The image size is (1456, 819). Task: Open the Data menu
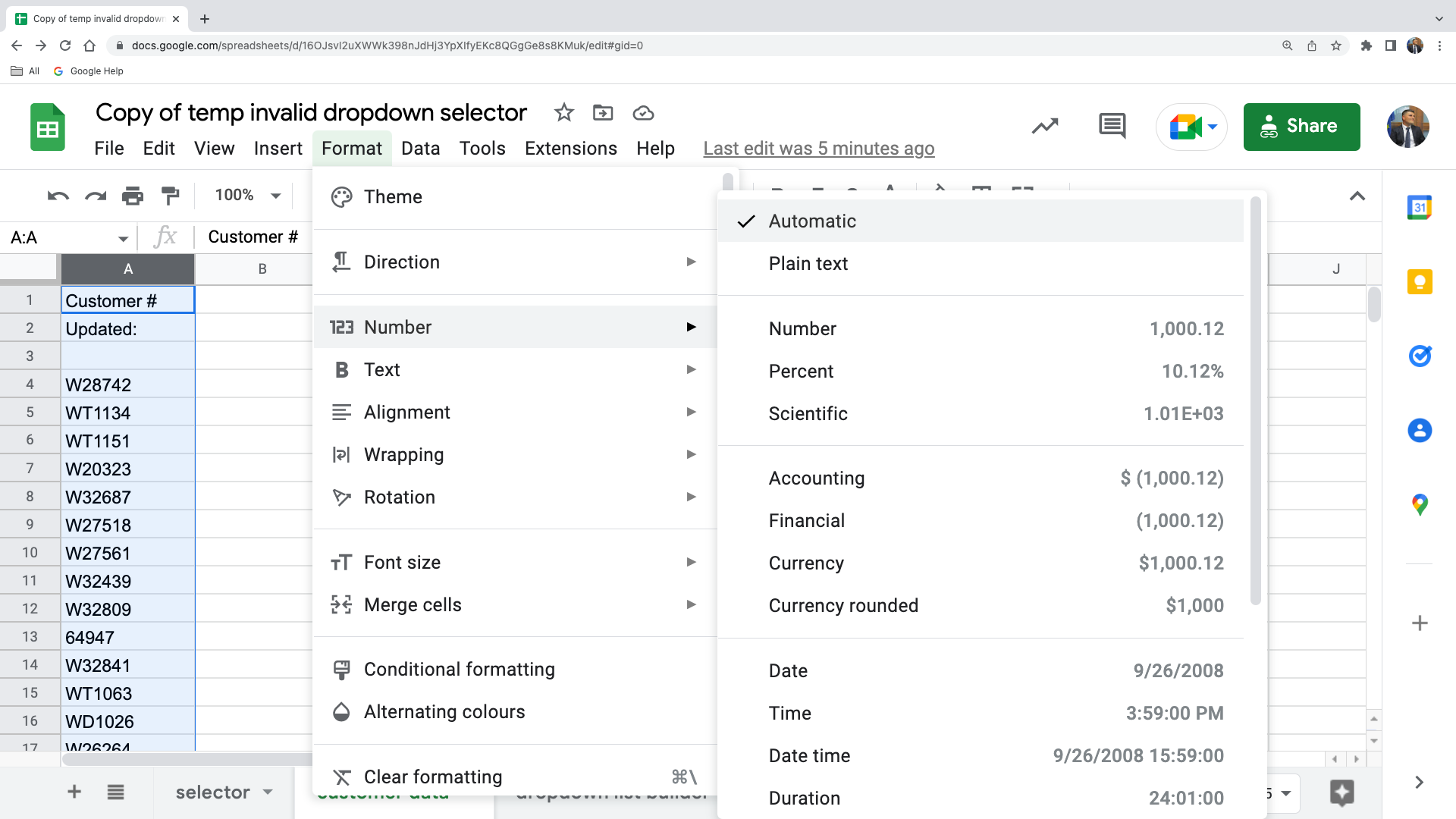pos(420,149)
